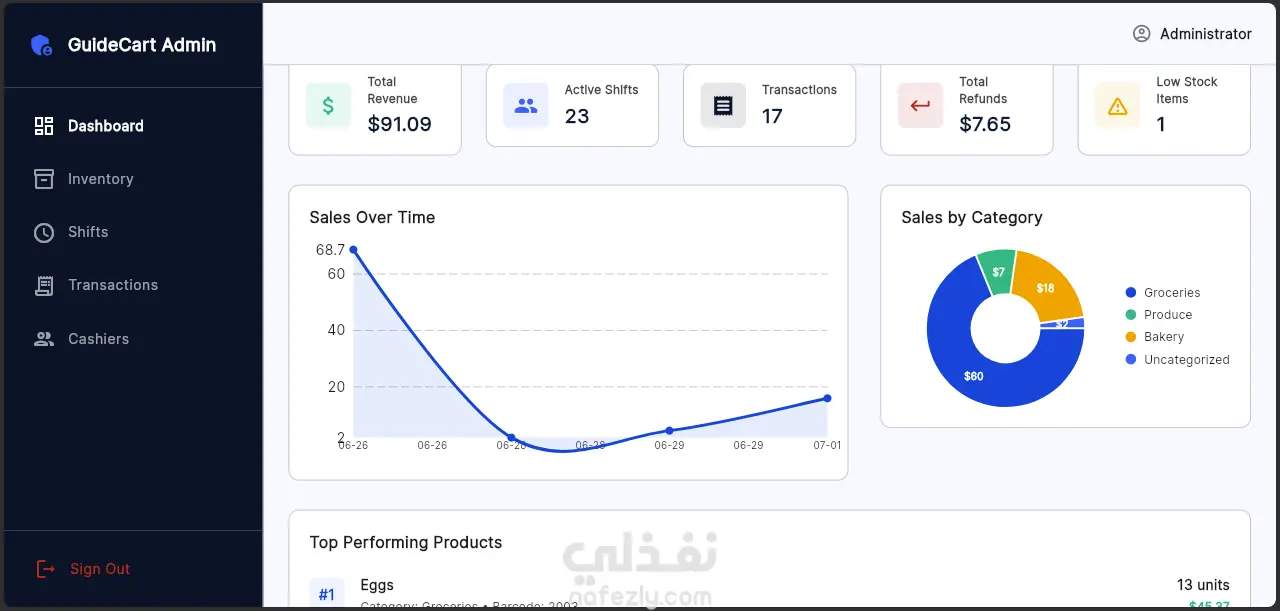Click the red Total Refunds return icon

921,106
